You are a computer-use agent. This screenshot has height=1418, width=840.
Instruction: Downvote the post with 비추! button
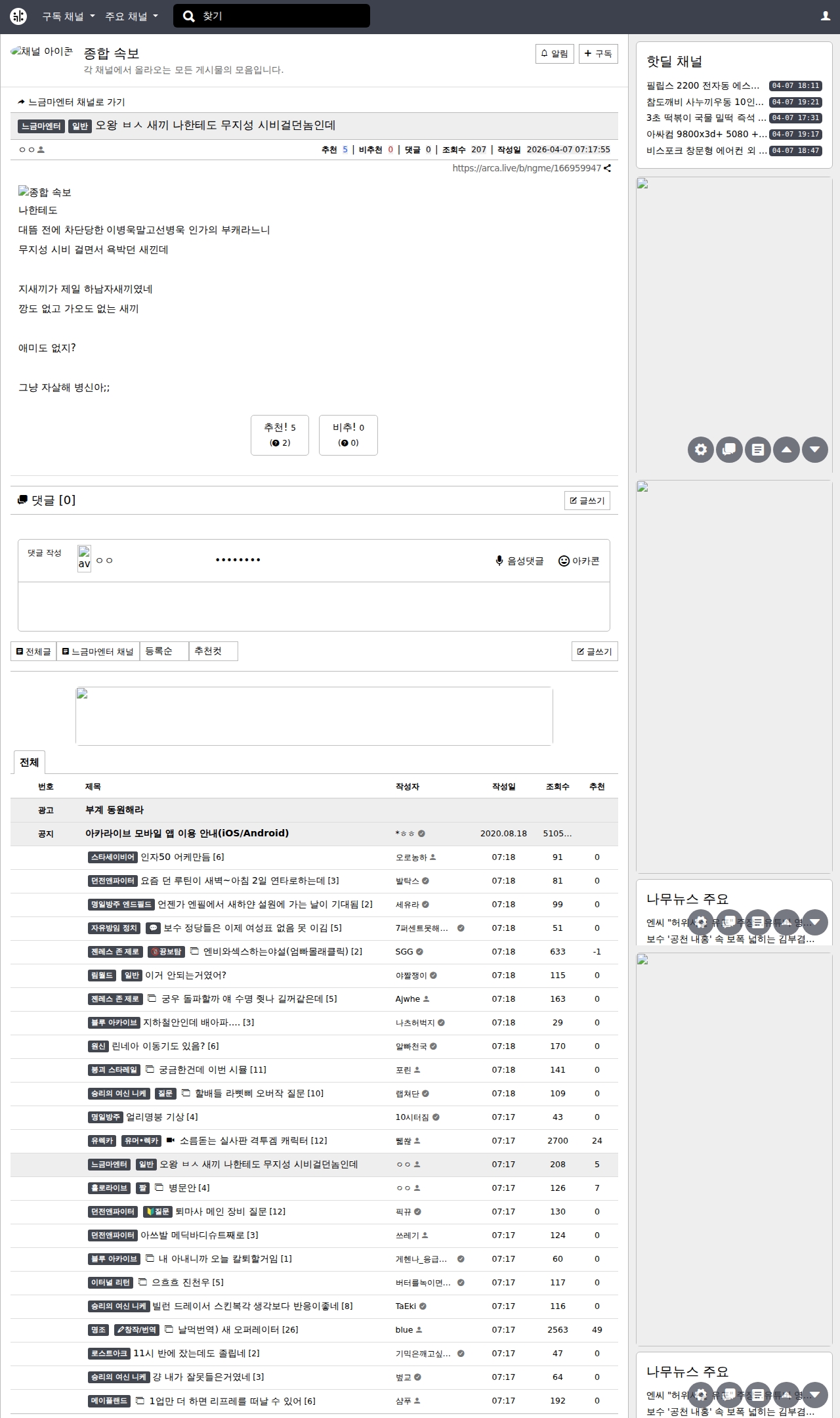coord(348,435)
